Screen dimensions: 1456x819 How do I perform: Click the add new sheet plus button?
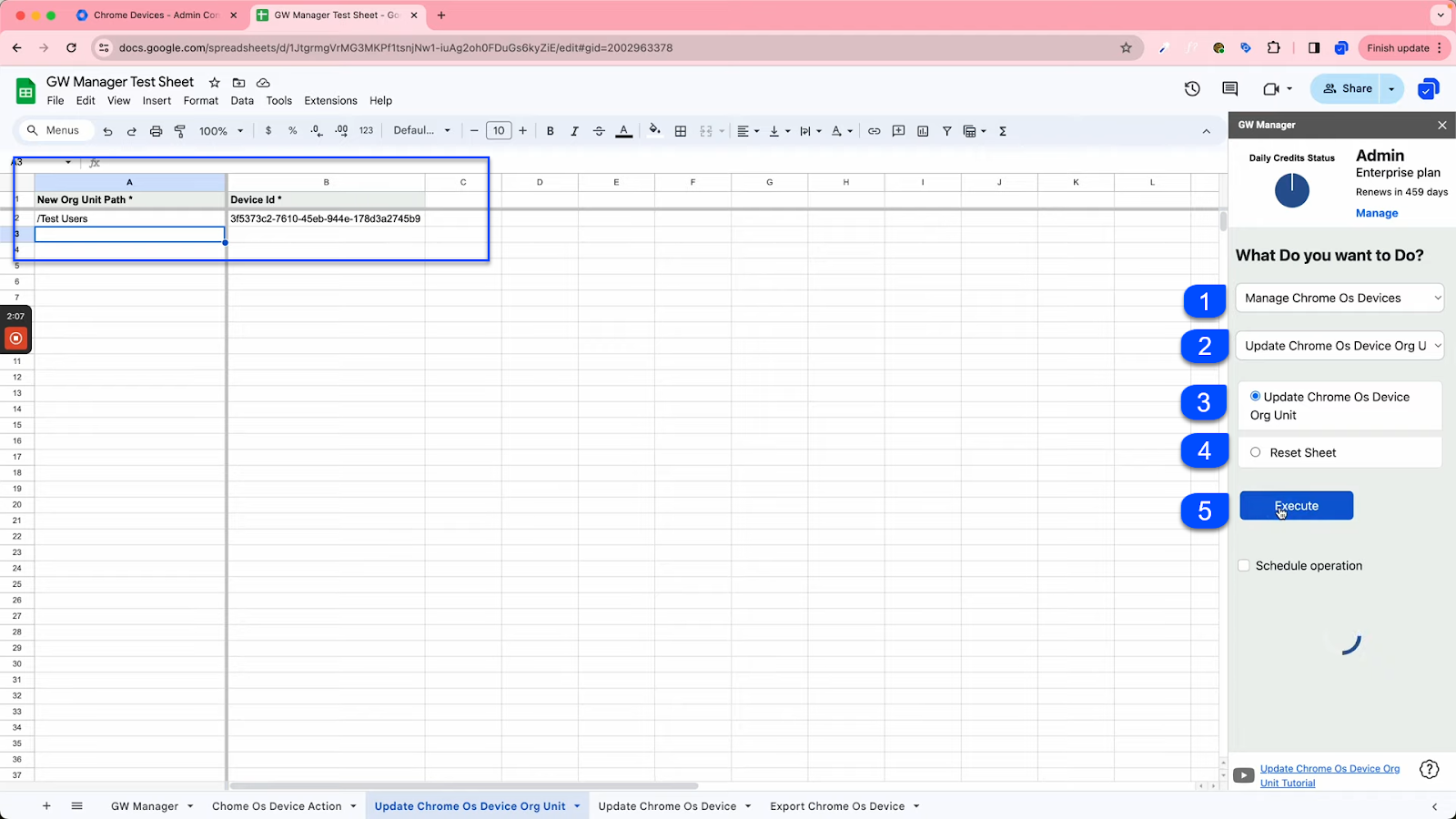pyautogui.click(x=46, y=806)
